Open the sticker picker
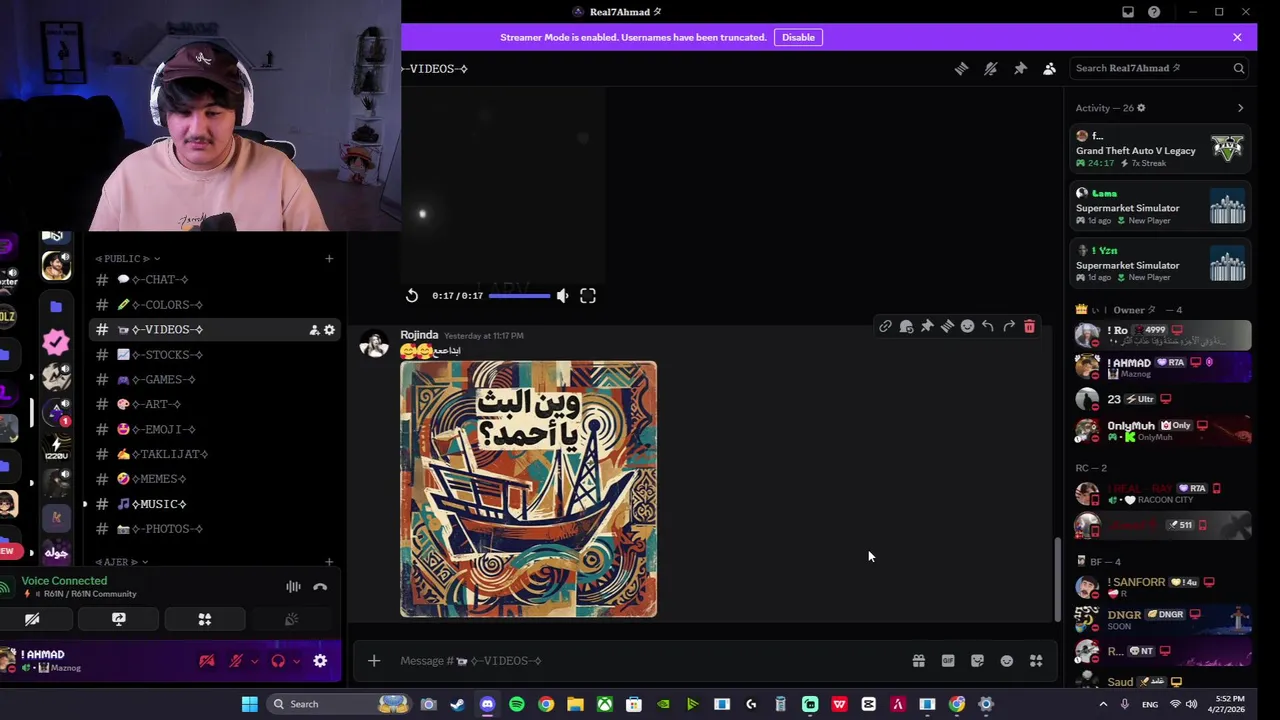The height and width of the screenshot is (720, 1280). [x=977, y=661]
